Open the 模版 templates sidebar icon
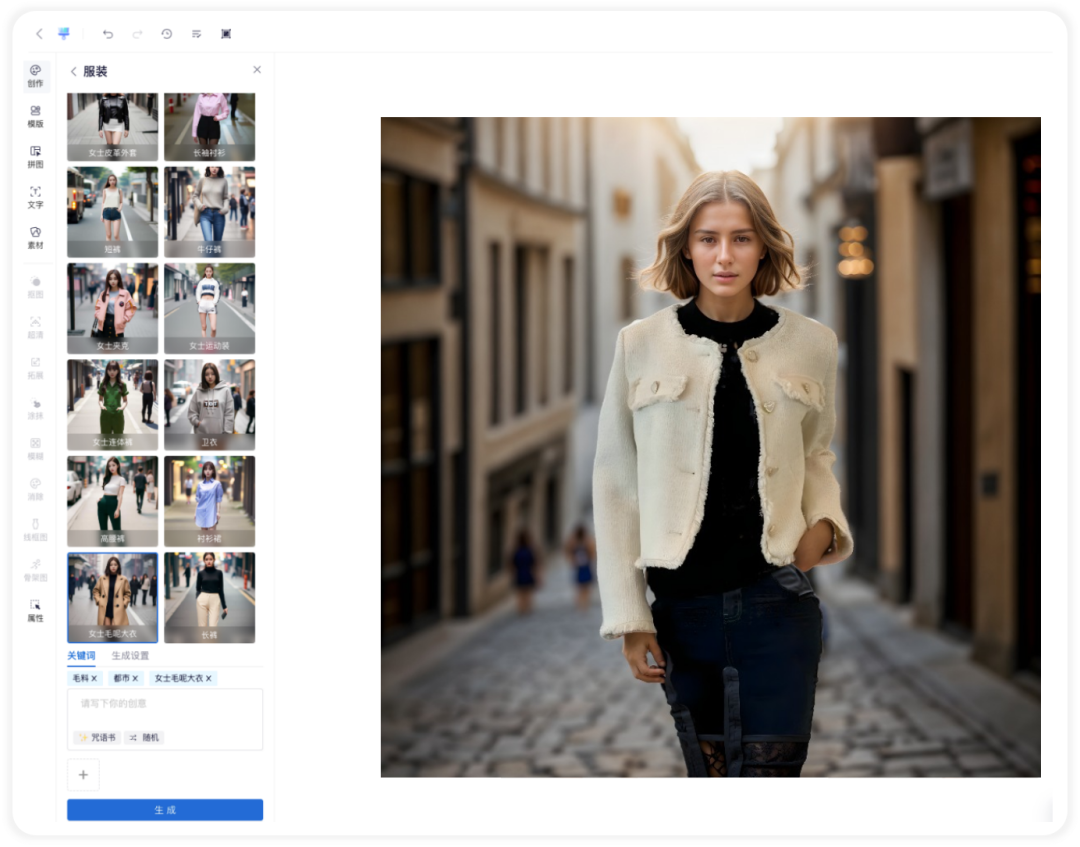 pos(35,116)
